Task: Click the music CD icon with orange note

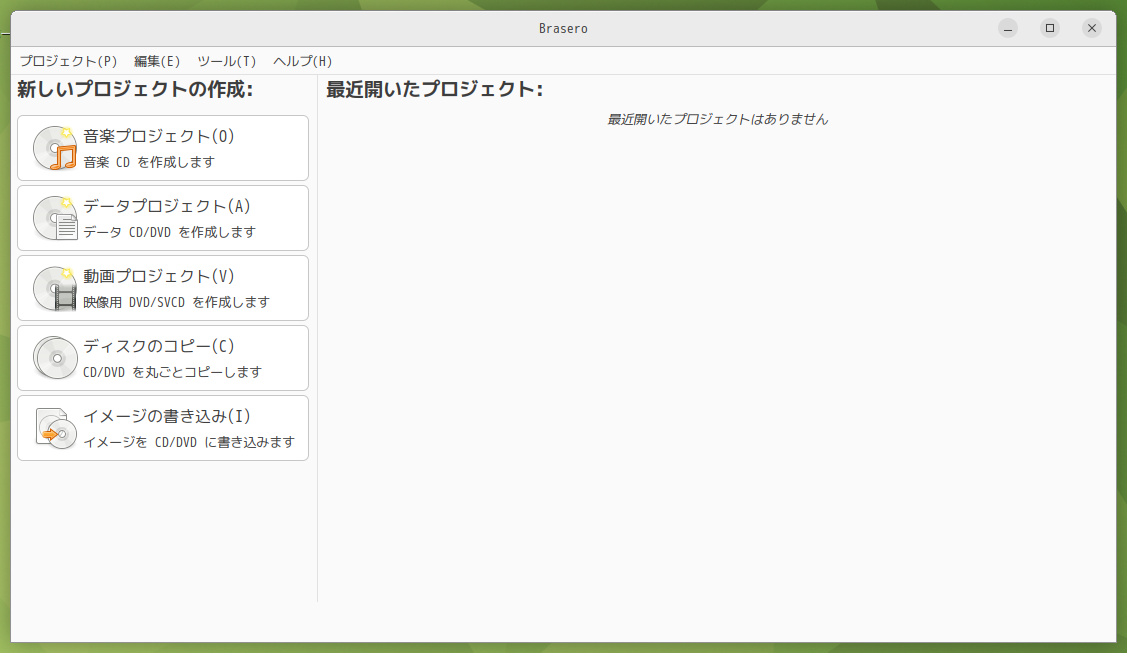Action: 55,148
